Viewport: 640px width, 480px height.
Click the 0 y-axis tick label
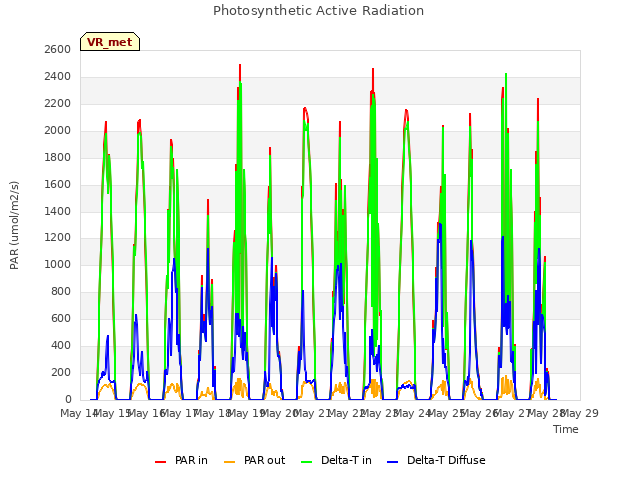[68, 399]
